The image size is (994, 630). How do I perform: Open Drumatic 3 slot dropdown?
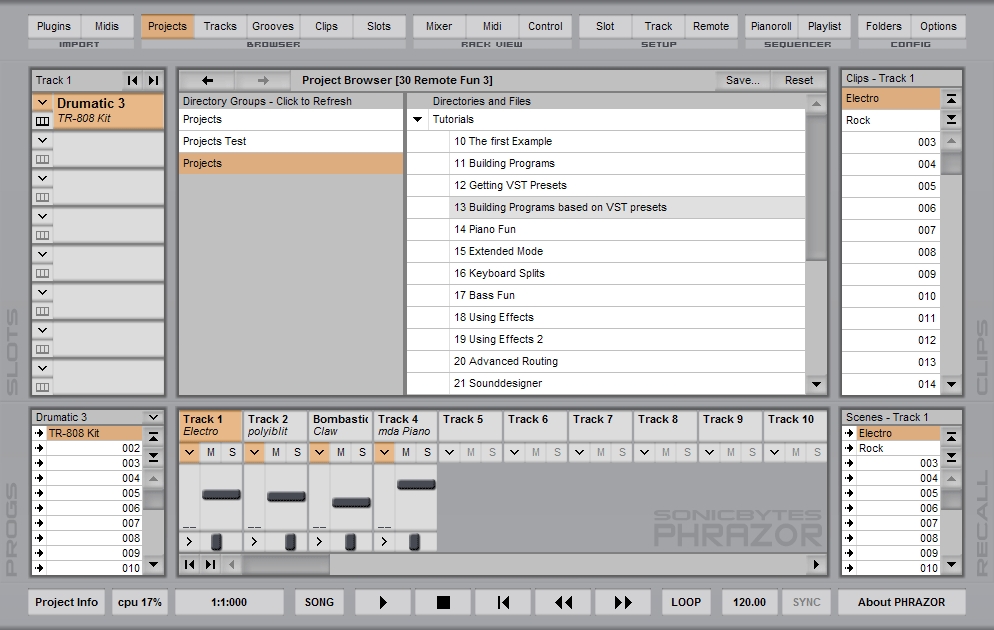[42, 103]
